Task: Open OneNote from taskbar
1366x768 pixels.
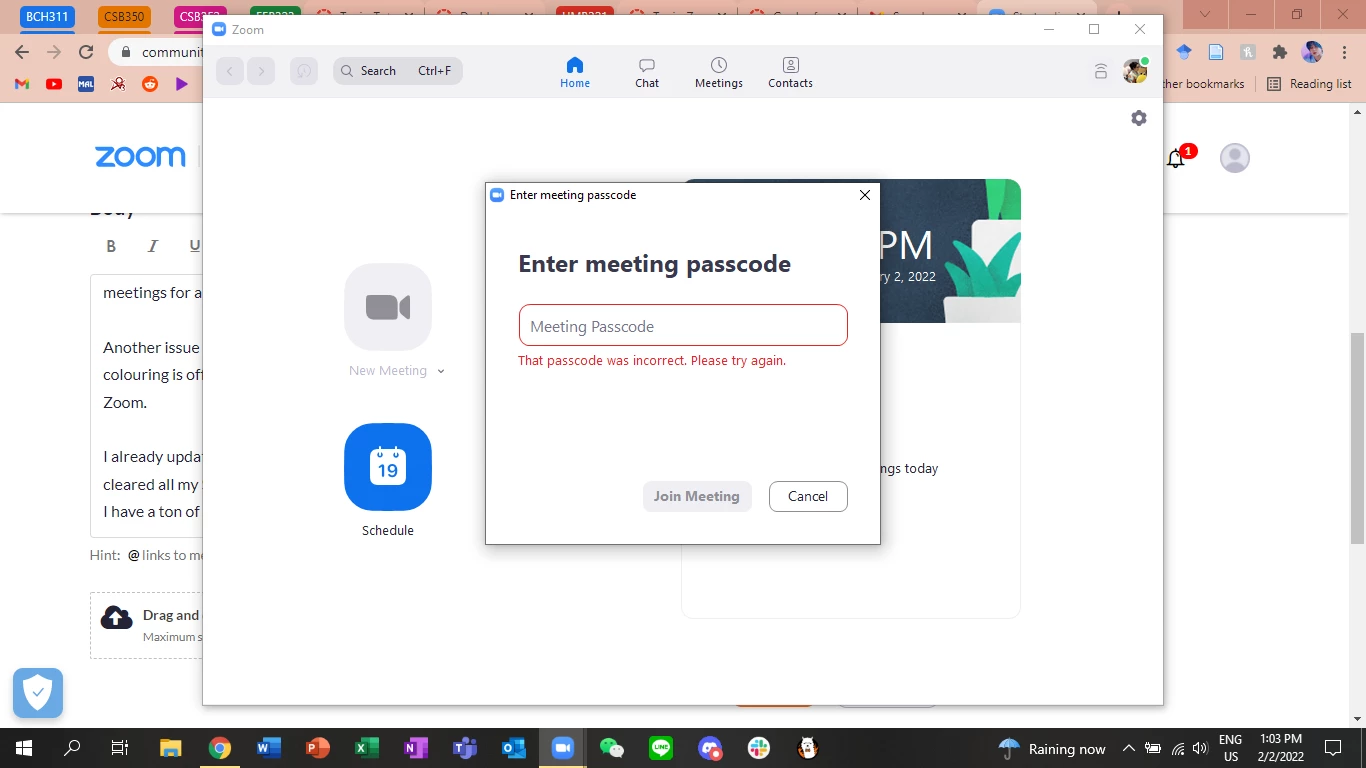Action: pos(416,748)
